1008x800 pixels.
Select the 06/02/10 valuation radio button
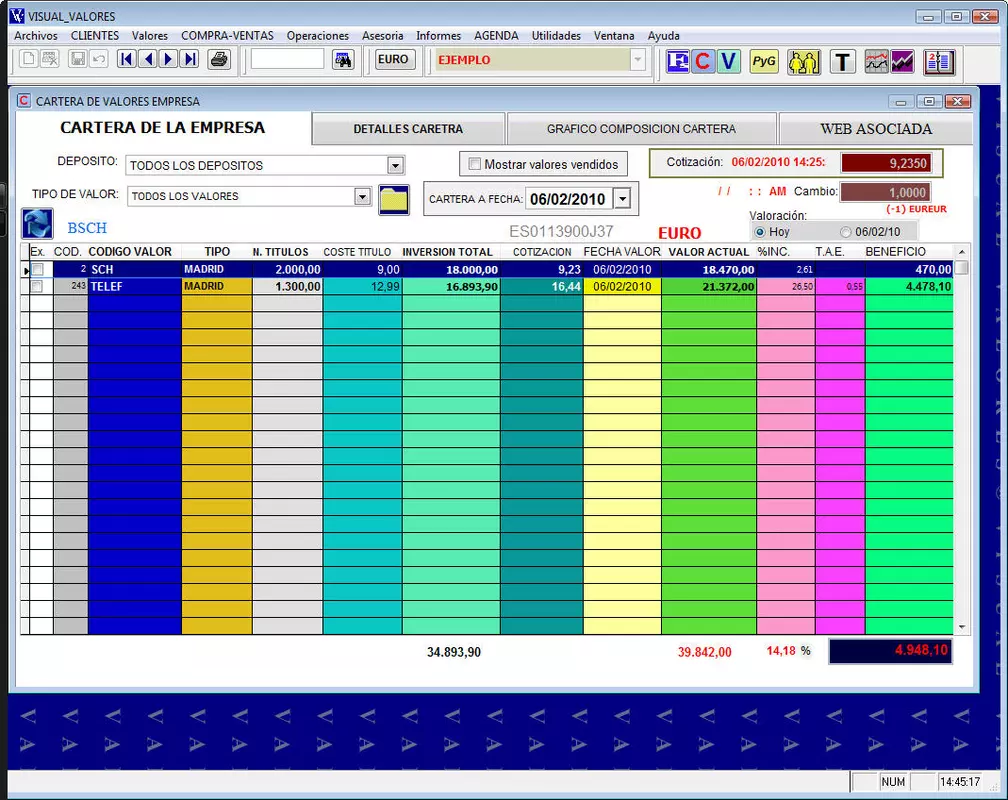point(845,232)
